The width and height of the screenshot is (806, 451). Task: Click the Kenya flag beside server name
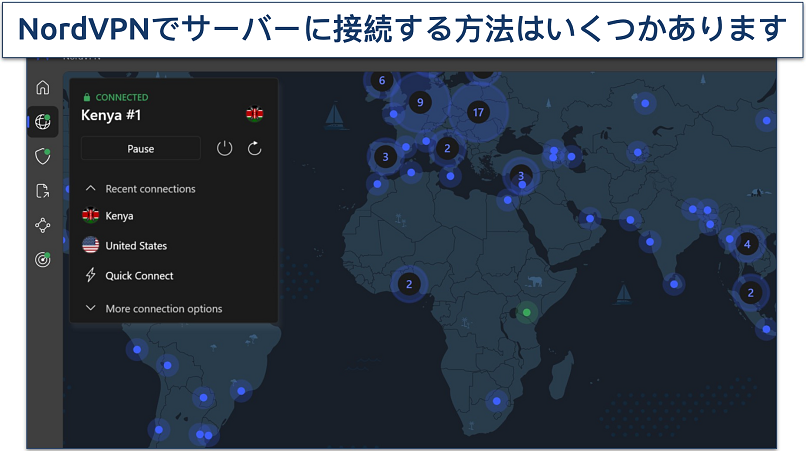coord(254,114)
